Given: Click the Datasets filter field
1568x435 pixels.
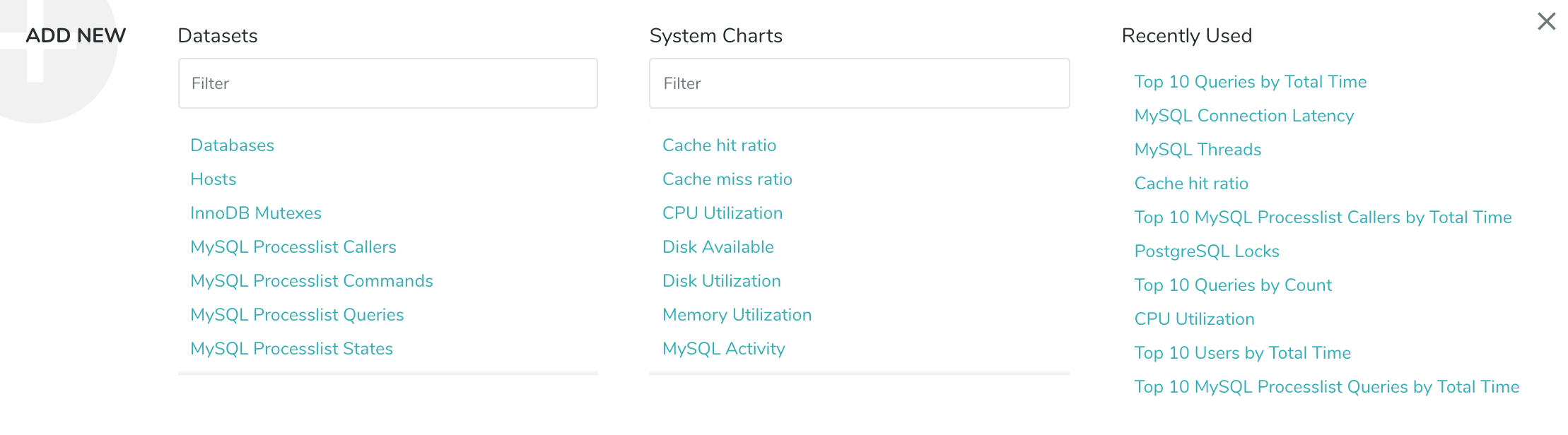Looking at the screenshot, I should click(387, 83).
